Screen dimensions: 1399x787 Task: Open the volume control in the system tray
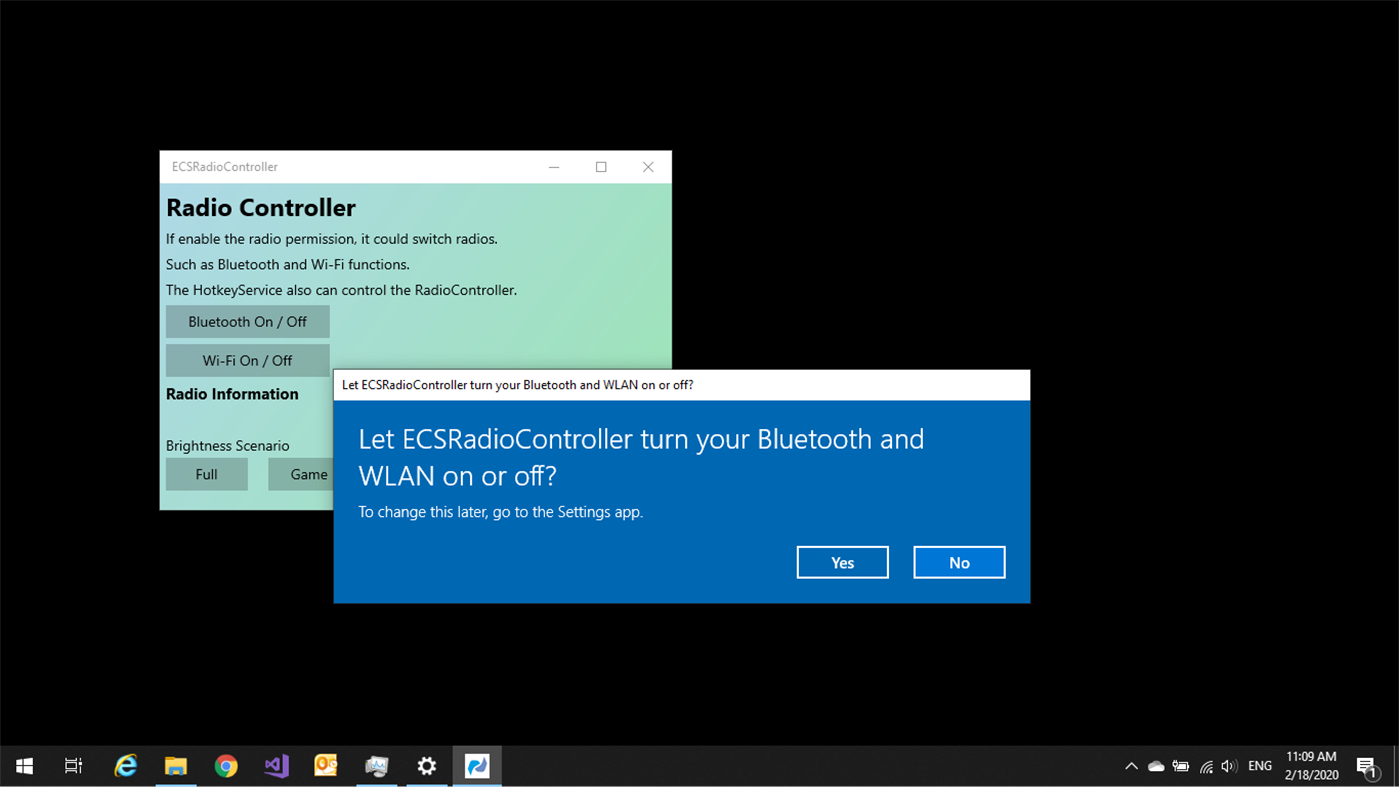click(1229, 765)
